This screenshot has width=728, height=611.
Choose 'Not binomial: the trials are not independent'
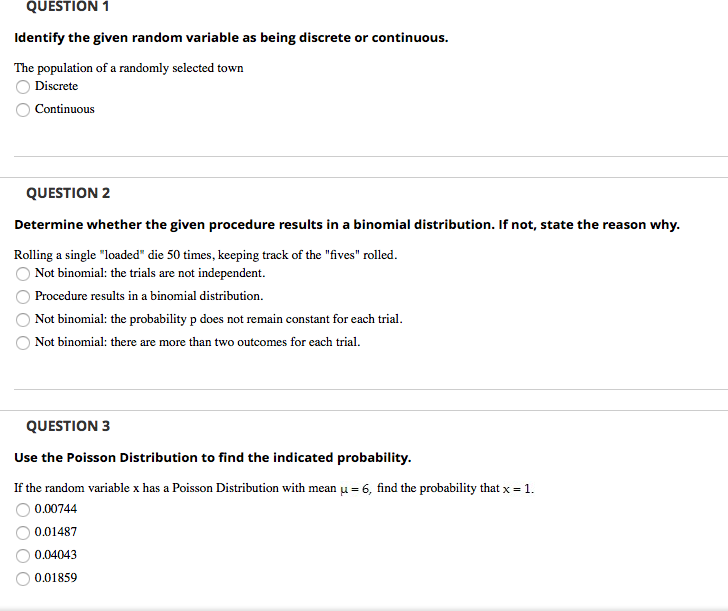pyautogui.click(x=23, y=274)
